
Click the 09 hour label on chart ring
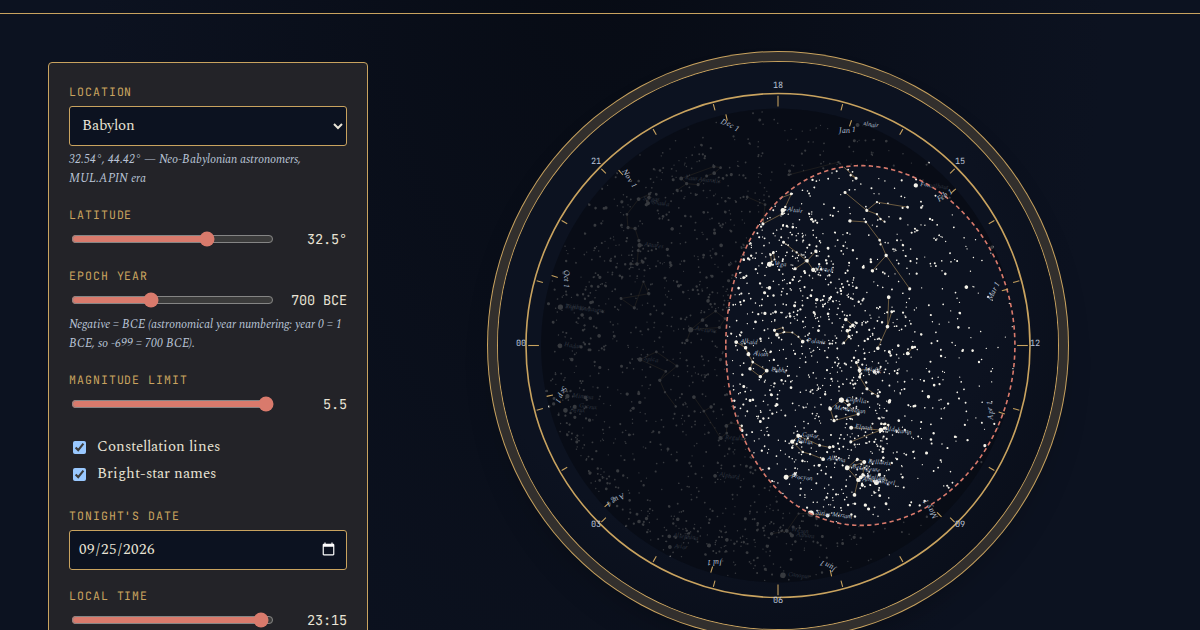point(960,524)
